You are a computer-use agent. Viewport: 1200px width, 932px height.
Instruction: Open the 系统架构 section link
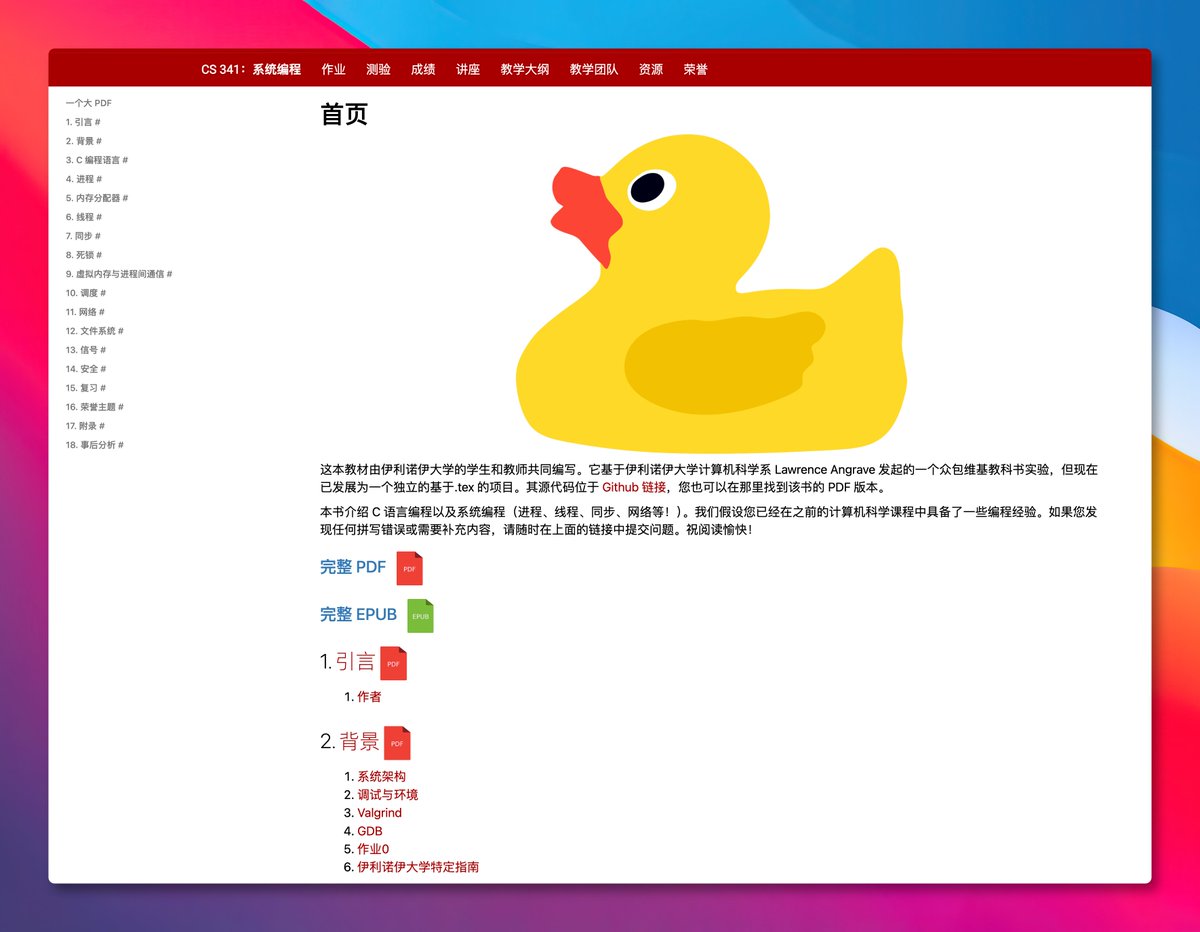pos(382,776)
